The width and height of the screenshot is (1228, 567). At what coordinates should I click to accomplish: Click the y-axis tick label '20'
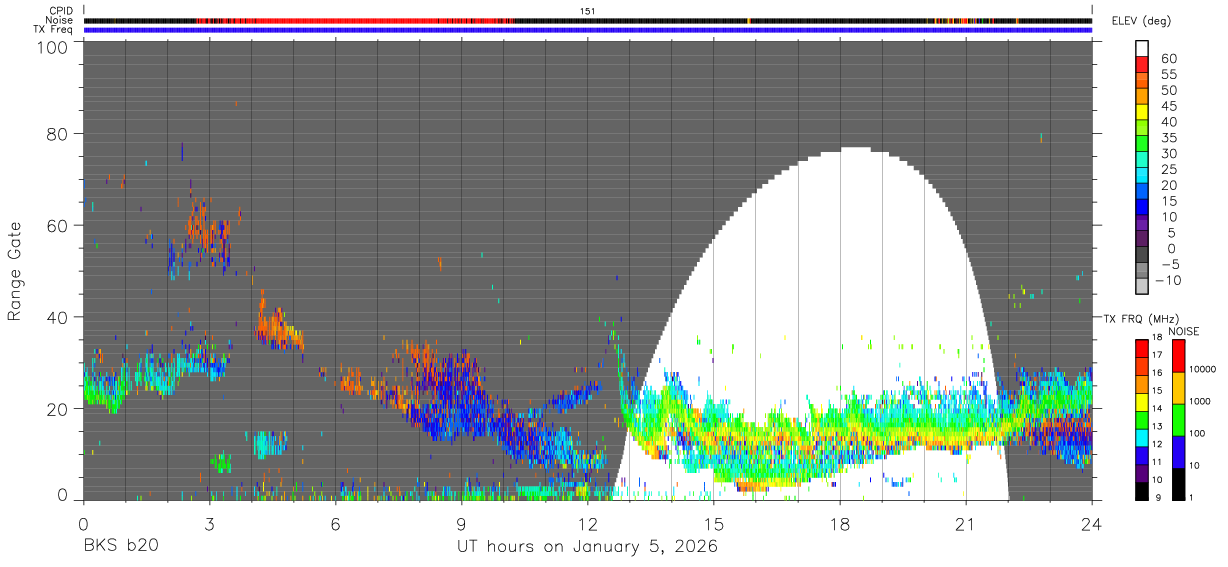click(x=58, y=408)
